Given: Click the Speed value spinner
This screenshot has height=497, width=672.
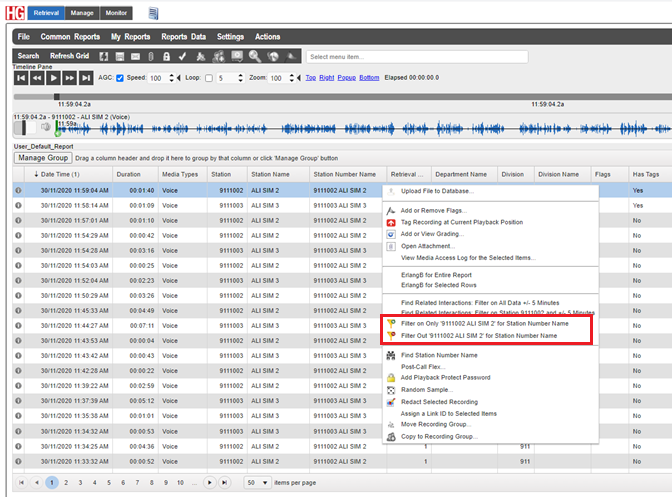Looking at the screenshot, I should 171,78.
